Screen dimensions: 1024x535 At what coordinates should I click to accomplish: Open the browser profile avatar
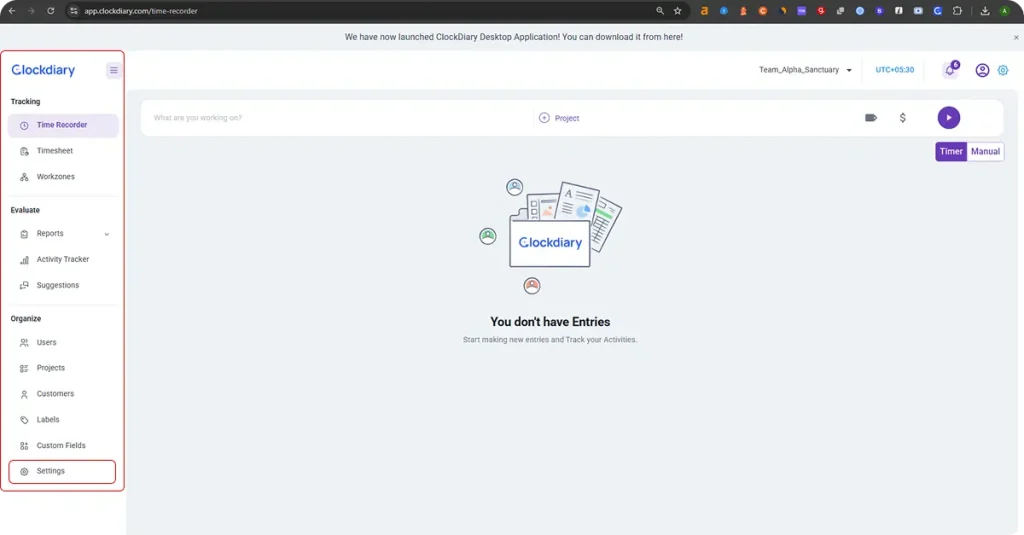[1004, 10]
